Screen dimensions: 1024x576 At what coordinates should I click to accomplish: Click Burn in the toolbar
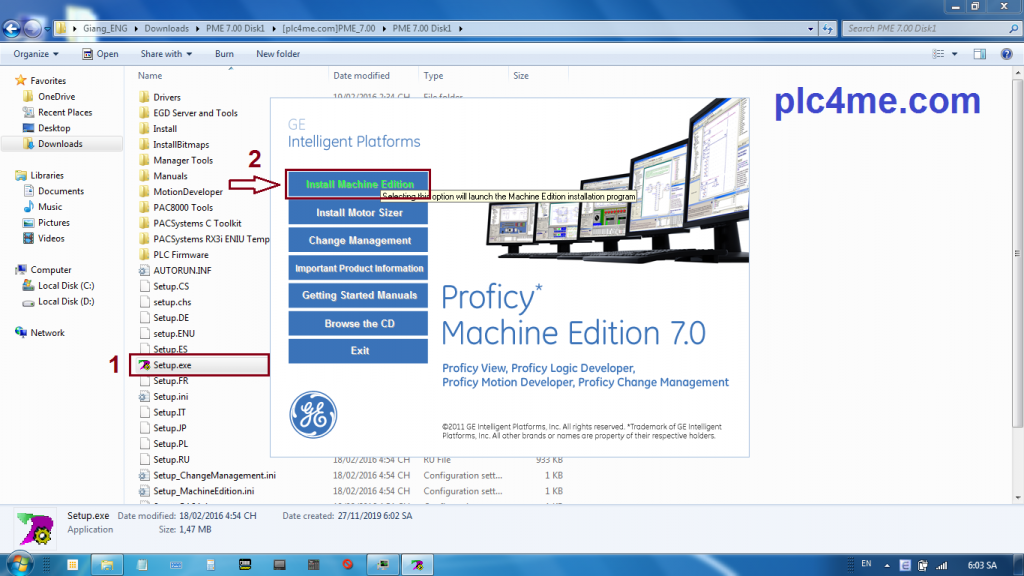click(x=224, y=54)
